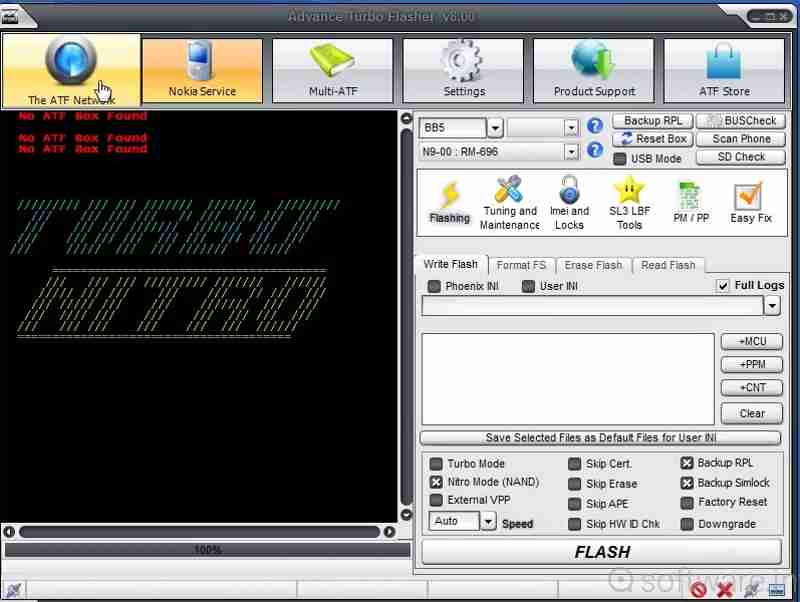Image resolution: width=800 pixels, height=602 pixels.
Task: Click gray plug icon near red X in status bar
Action: click(752, 590)
